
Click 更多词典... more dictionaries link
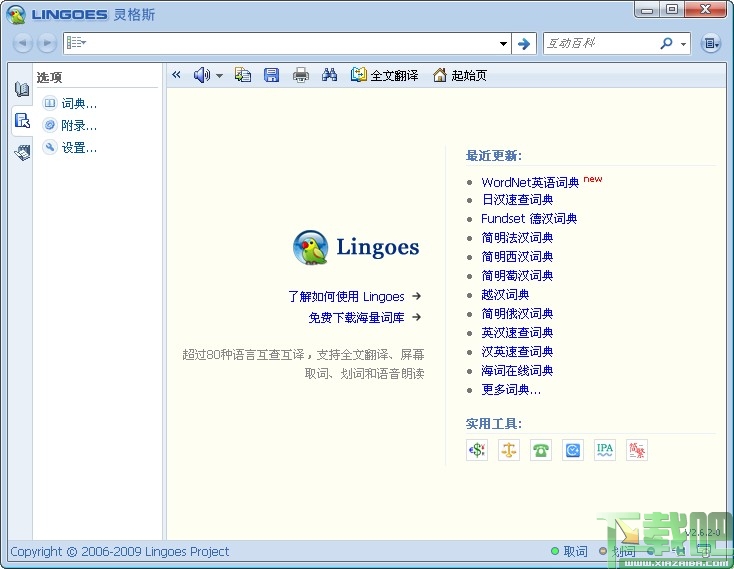pos(511,389)
